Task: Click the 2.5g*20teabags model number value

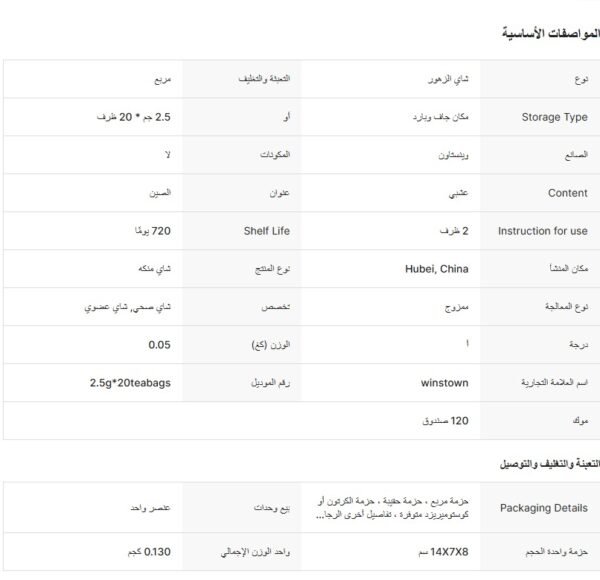Action: (x=130, y=383)
